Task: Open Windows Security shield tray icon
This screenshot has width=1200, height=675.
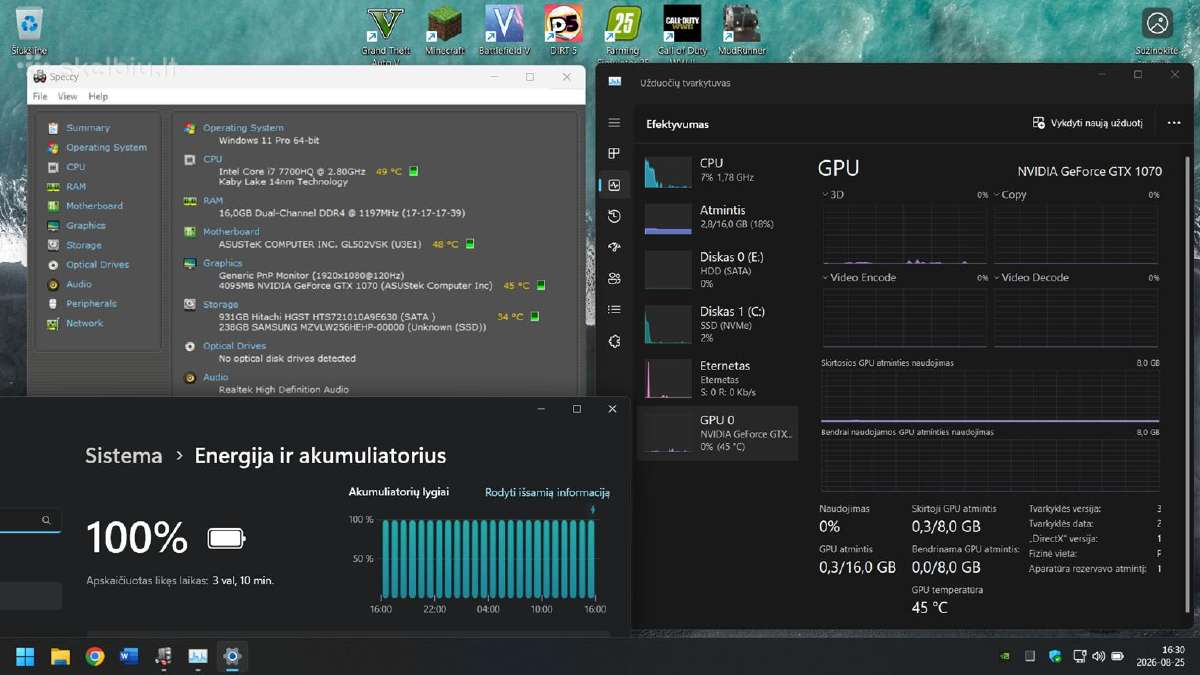Action: tap(1055, 657)
